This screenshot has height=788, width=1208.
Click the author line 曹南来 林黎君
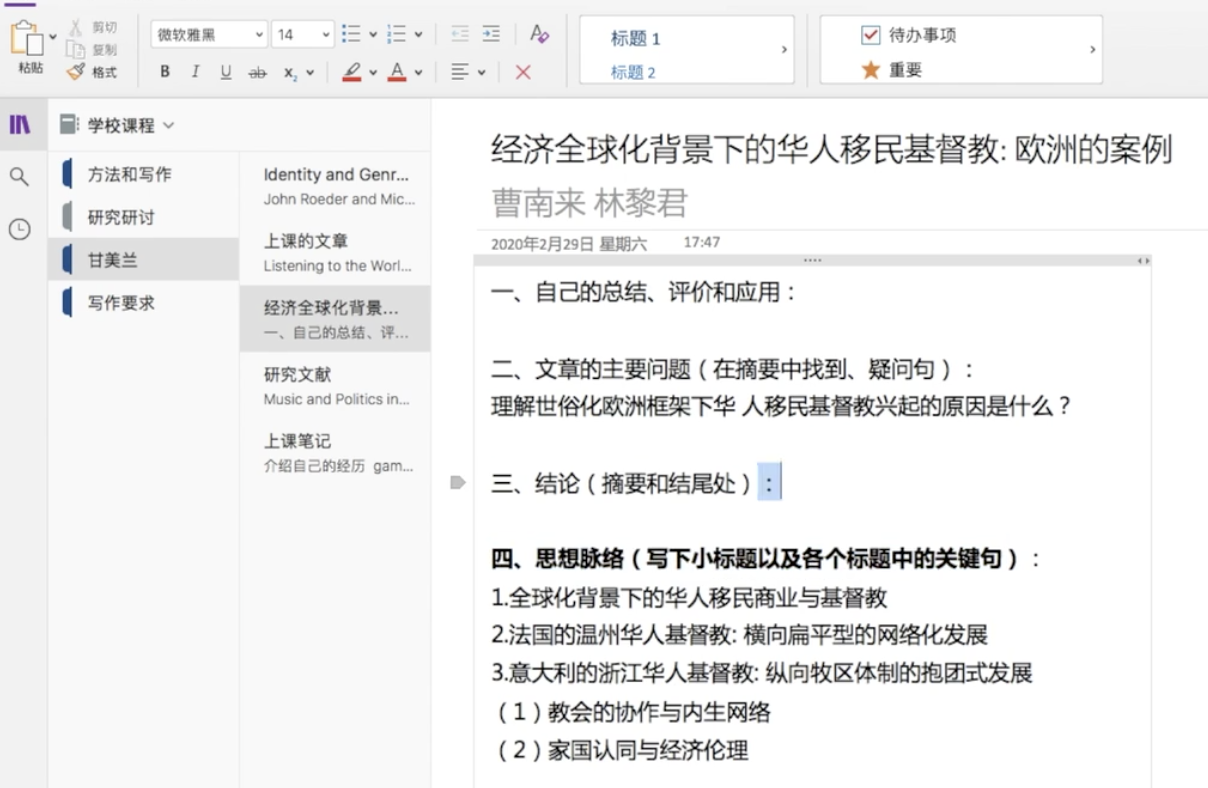[589, 203]
